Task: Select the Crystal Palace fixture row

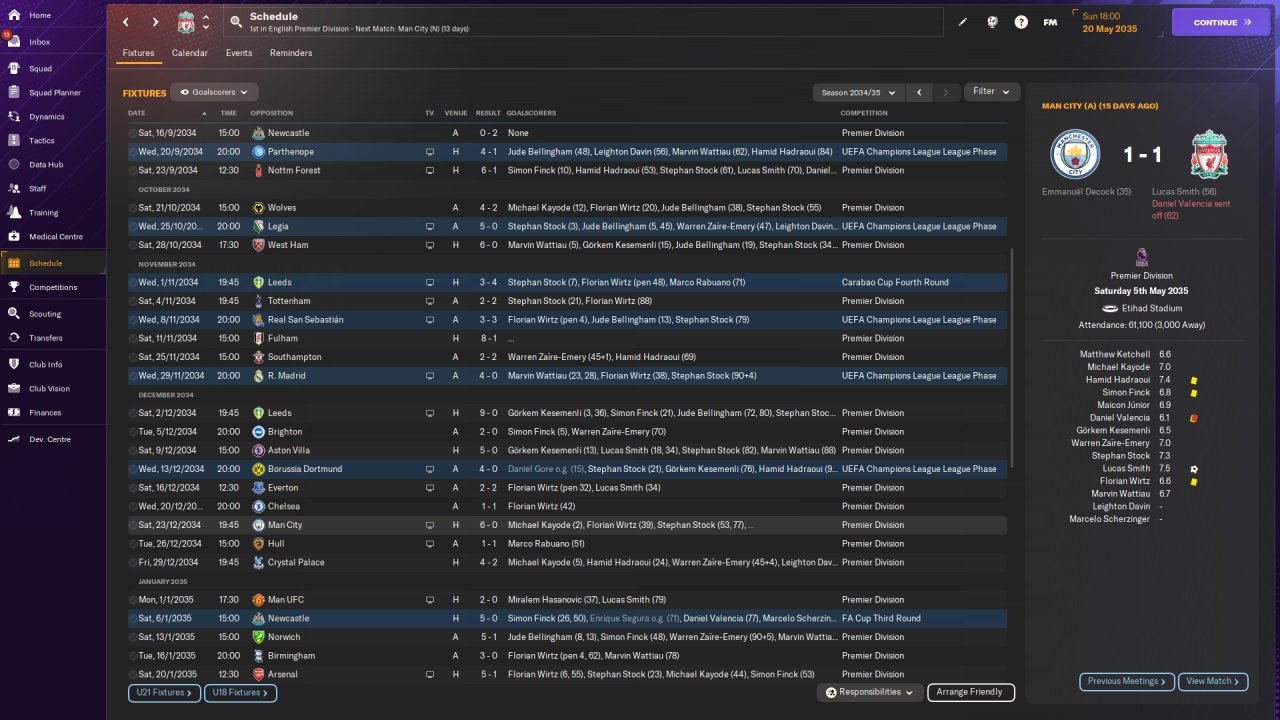Action: (x=567, y=562)
